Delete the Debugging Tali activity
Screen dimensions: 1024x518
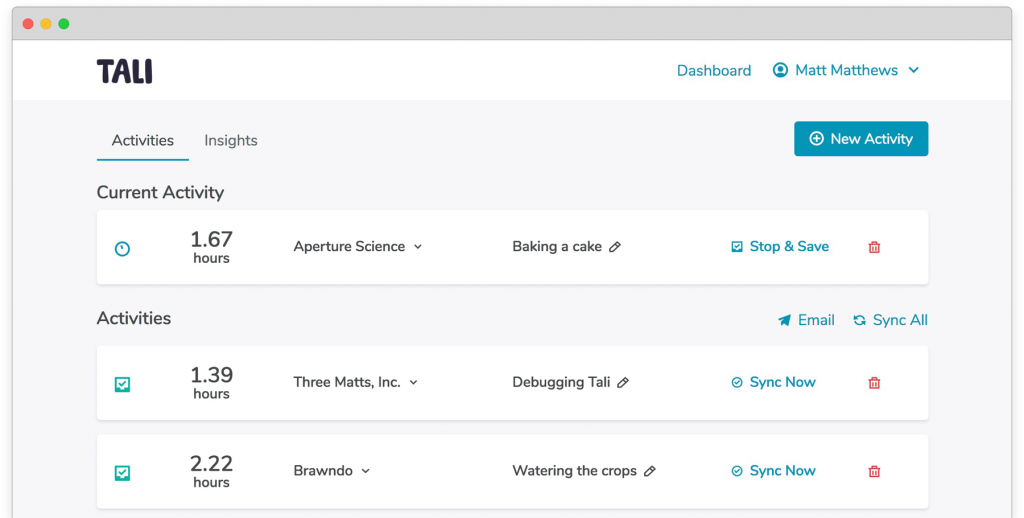[874, 383]
